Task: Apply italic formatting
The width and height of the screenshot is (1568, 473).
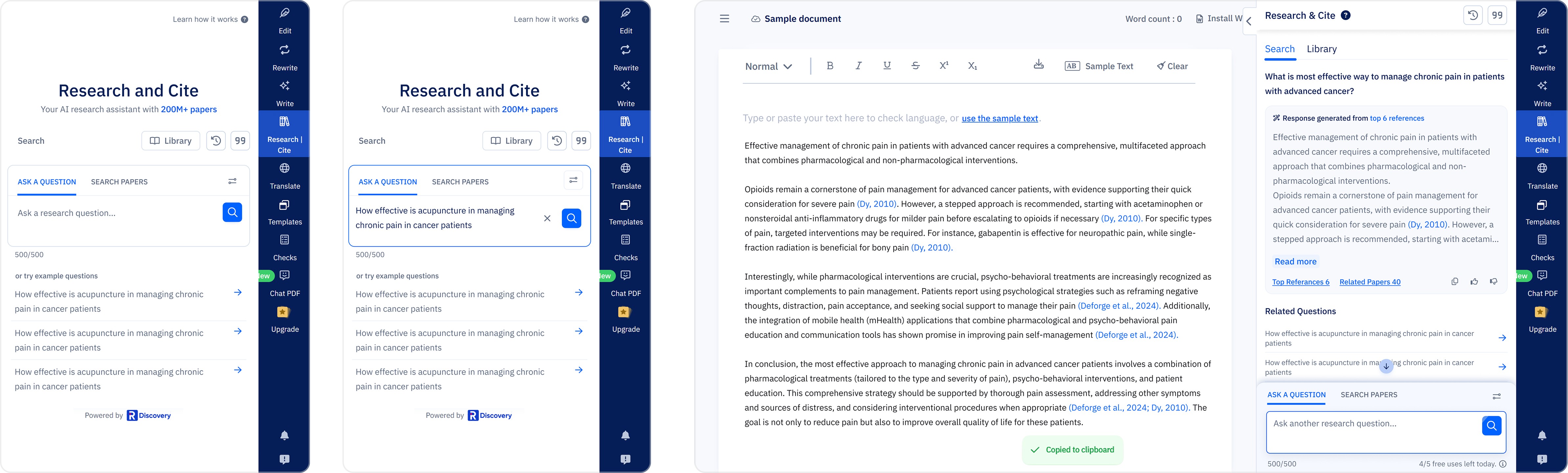Action: coord(858,66)
